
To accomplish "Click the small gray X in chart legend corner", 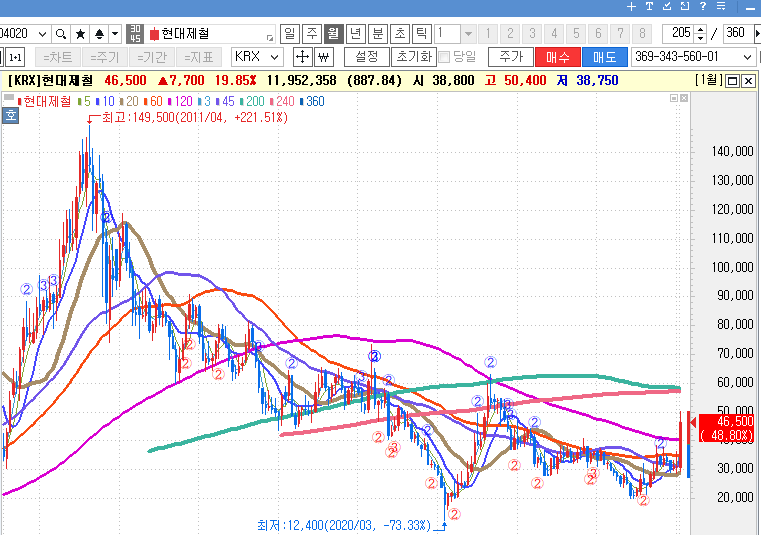I will pos(684,98).
